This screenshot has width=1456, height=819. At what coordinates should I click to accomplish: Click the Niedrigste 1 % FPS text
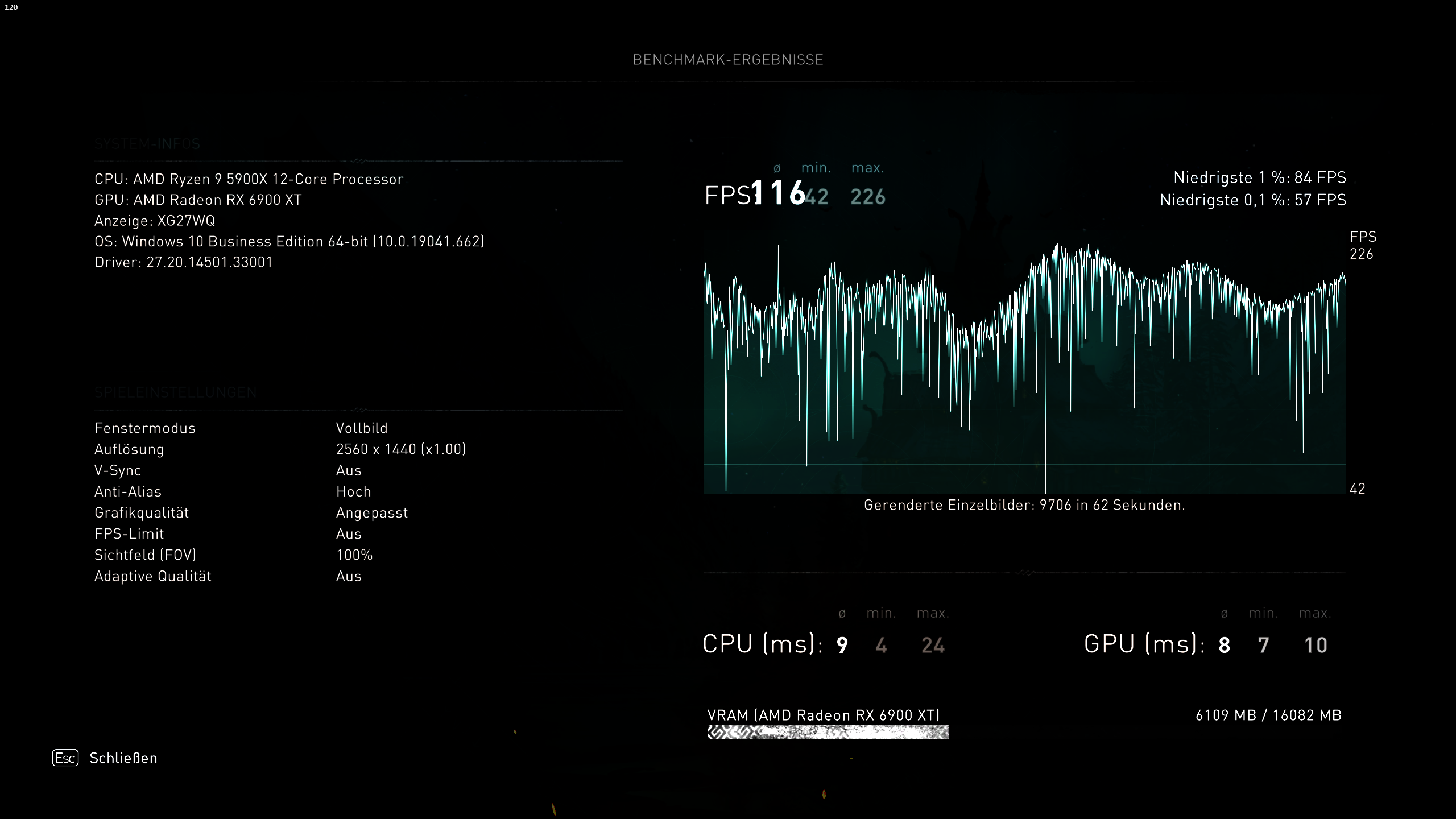click(x=1260, y=177)
